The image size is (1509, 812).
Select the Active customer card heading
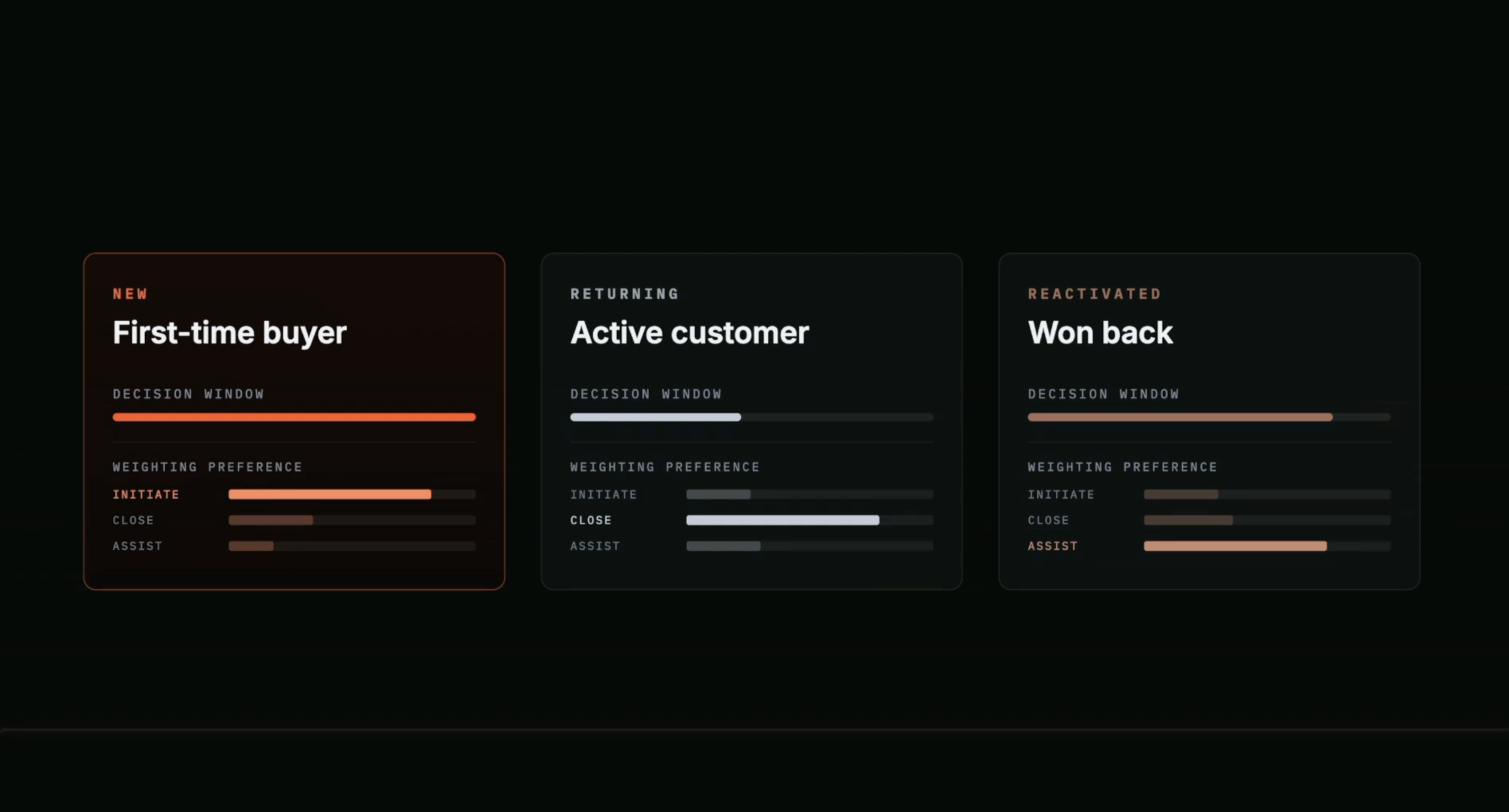tap(689, 333)
